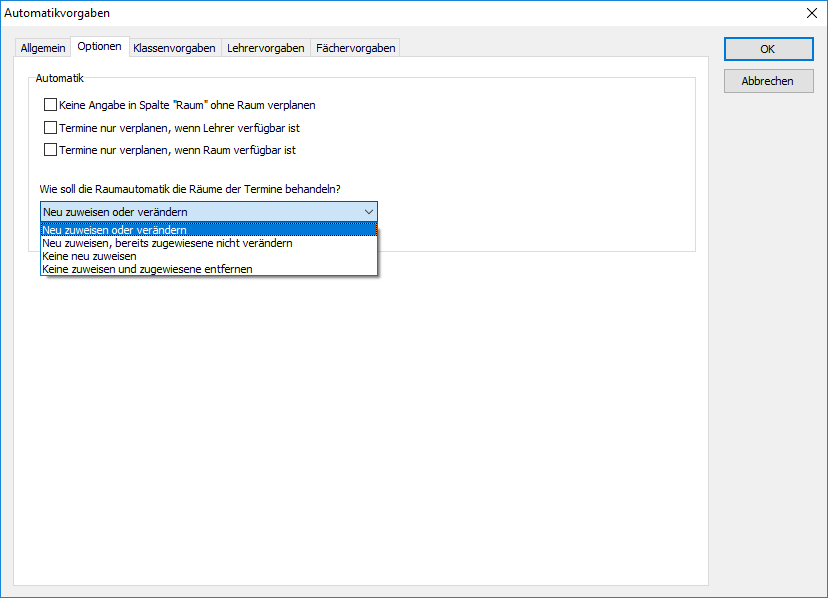Switch to the Allgemein tab
This screenshot has width=828, height=598.
[x=43, y=48]
